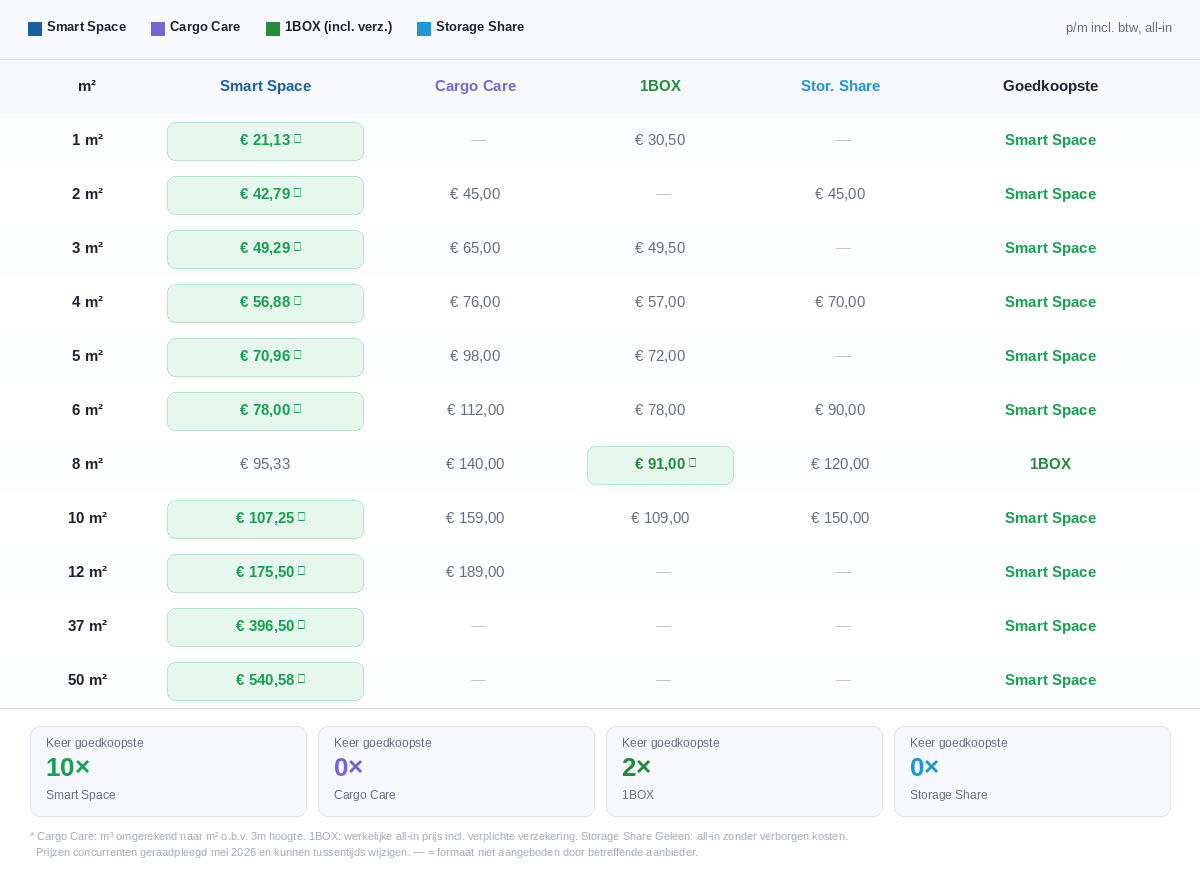Click the Stor. Share price € 70,00
1200x886 pixels.
coord(840,302)
